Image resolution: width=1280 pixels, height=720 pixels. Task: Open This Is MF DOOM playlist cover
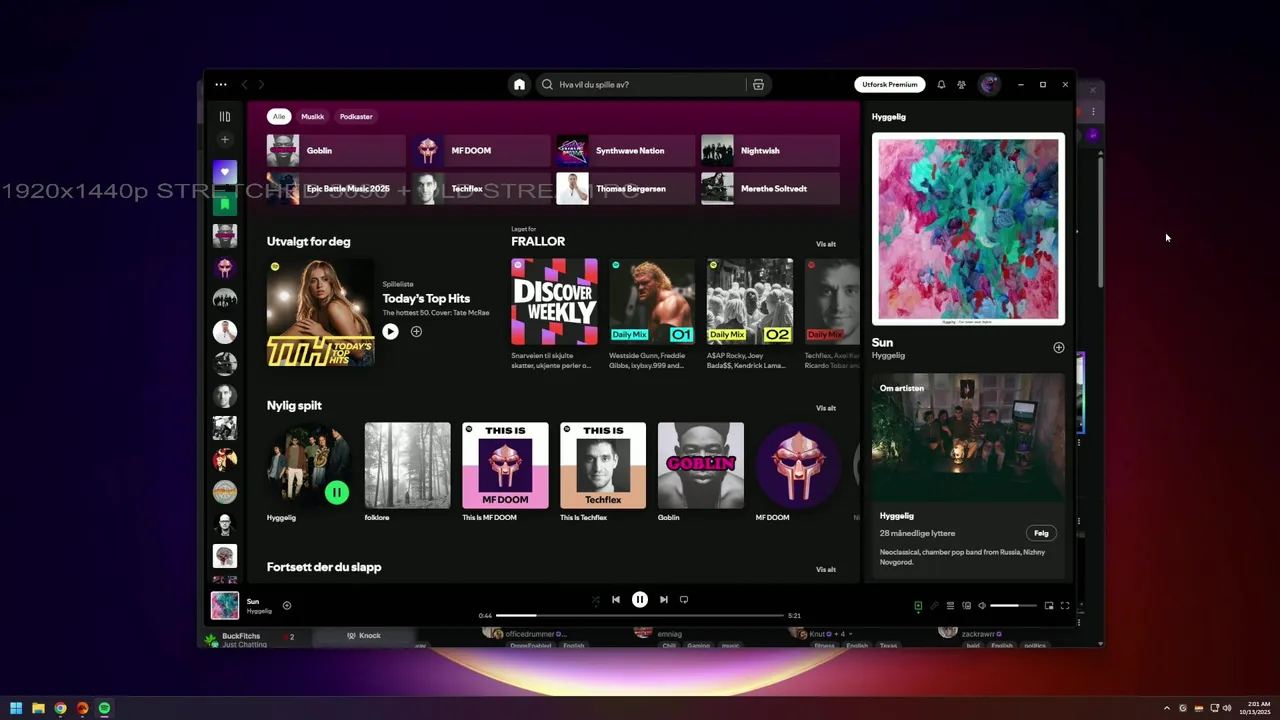tap(505, 465)
